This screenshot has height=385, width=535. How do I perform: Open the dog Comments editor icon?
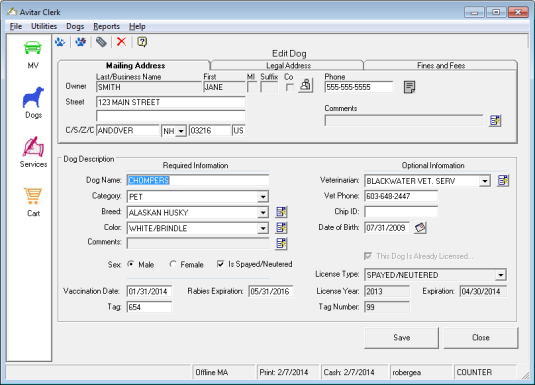(281, 243)
